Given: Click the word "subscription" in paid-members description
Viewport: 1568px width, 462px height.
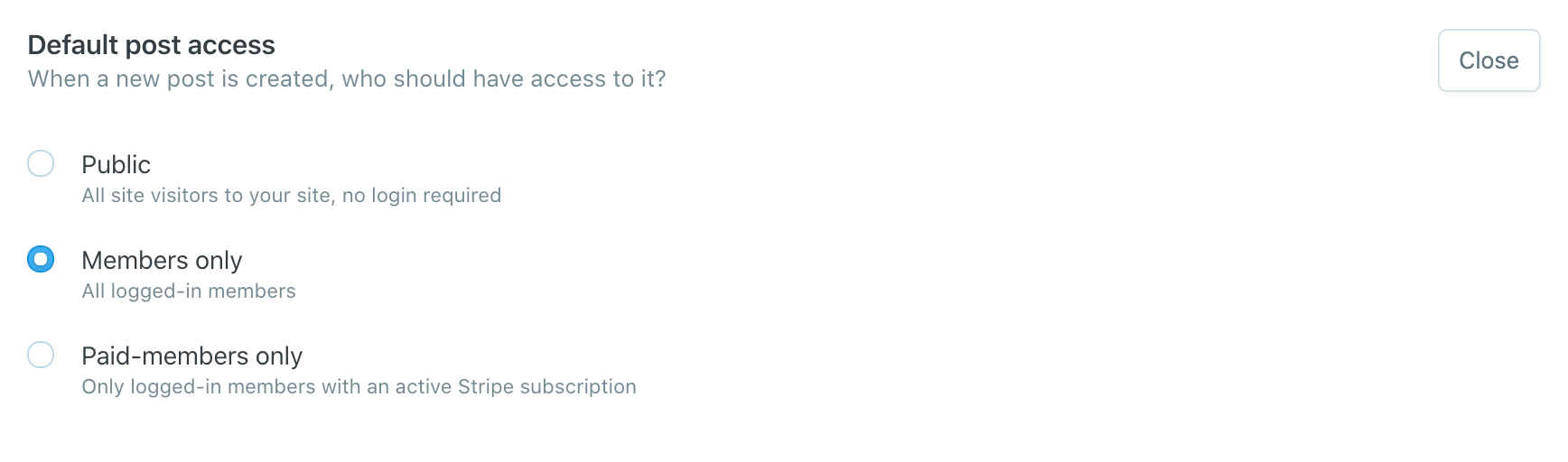Looking at the screenshot, I should 579,386.
